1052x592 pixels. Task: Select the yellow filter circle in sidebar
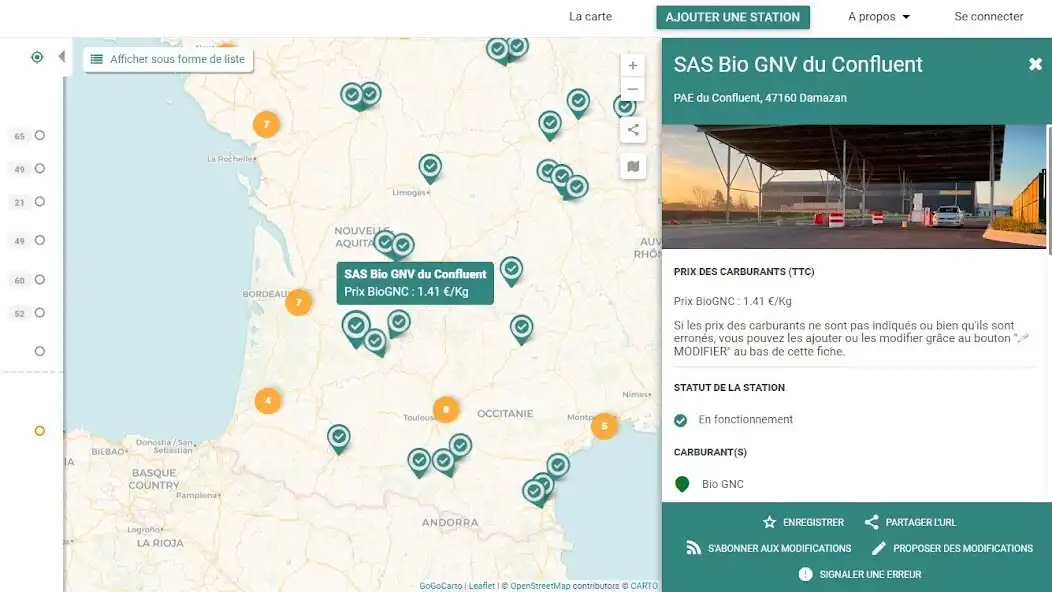tap(39, 431)
